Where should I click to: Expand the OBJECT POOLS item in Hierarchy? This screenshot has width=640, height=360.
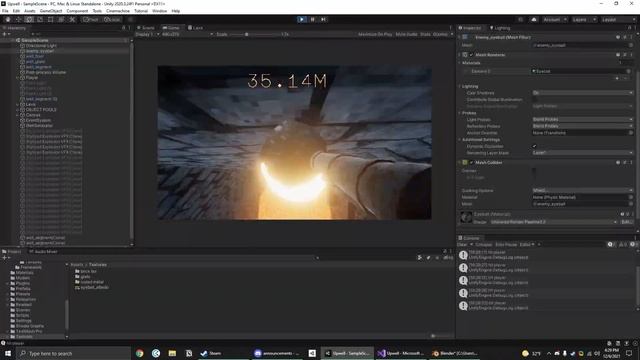(18, 109)
